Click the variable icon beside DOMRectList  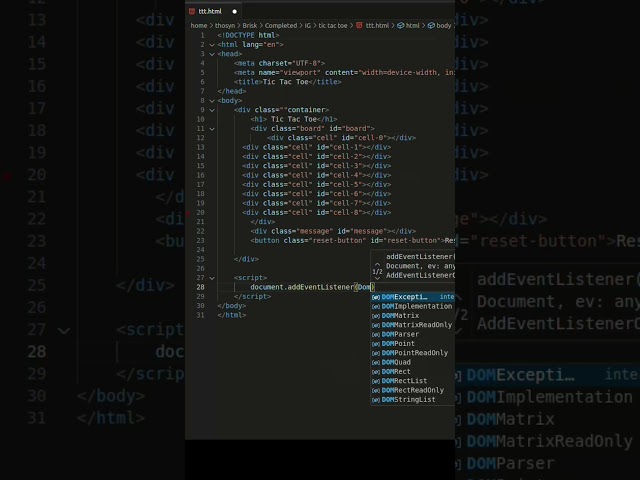tap(376, 381)
